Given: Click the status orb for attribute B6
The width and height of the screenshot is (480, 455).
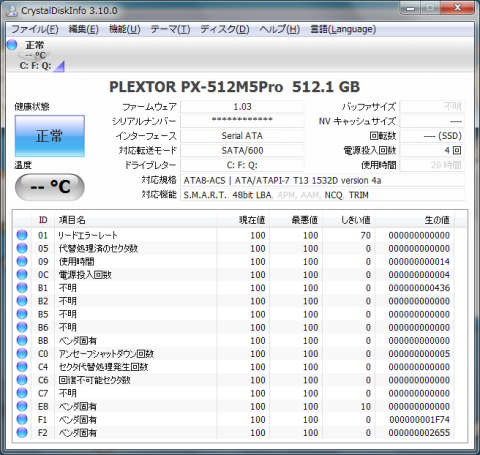Looking at the screenshot, I should [22, 327].
